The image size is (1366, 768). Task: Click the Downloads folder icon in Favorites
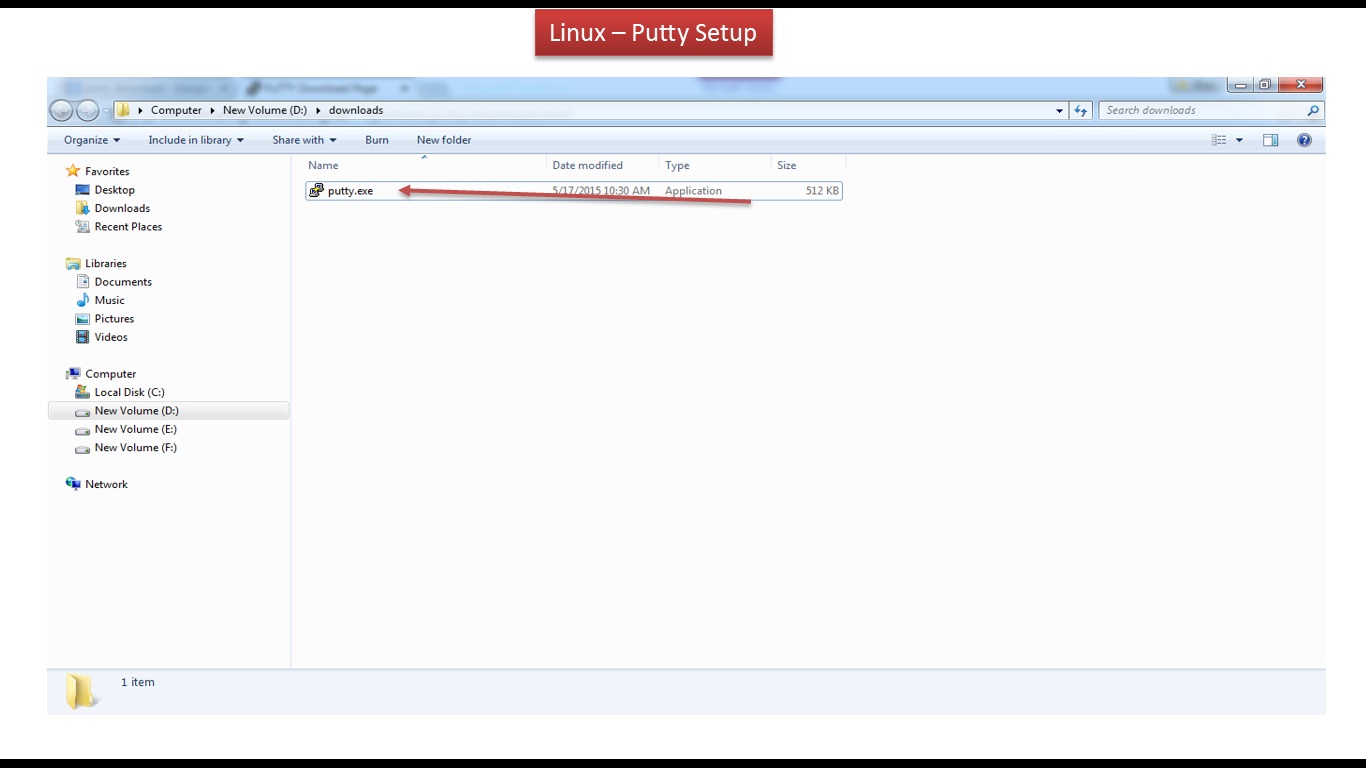click(83, 208)
